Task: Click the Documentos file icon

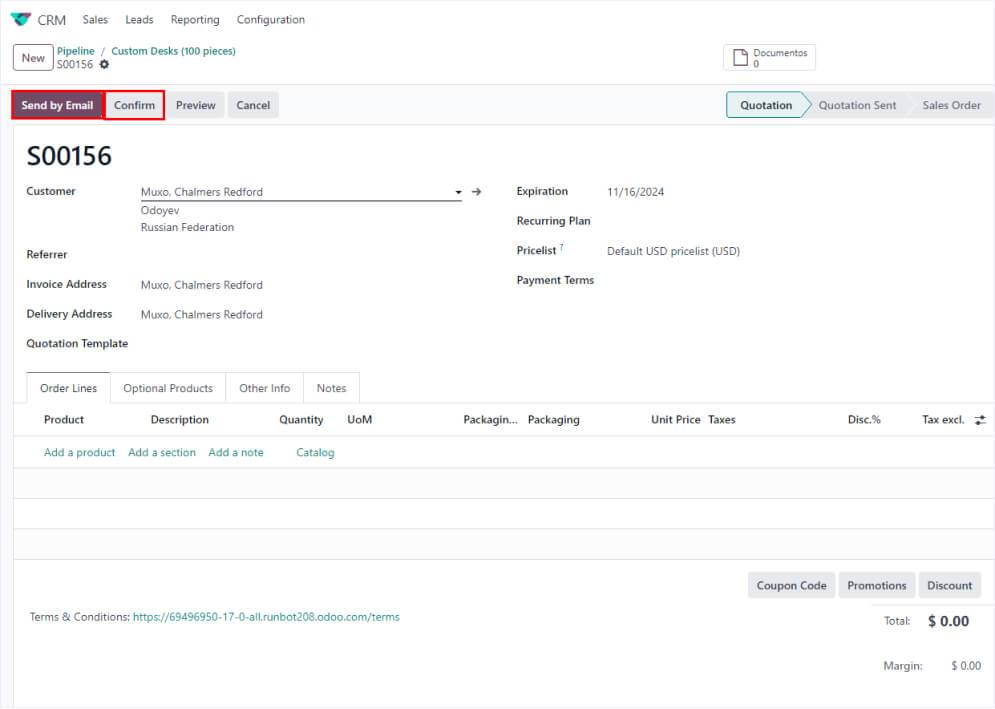Action: tap(740, 58)
